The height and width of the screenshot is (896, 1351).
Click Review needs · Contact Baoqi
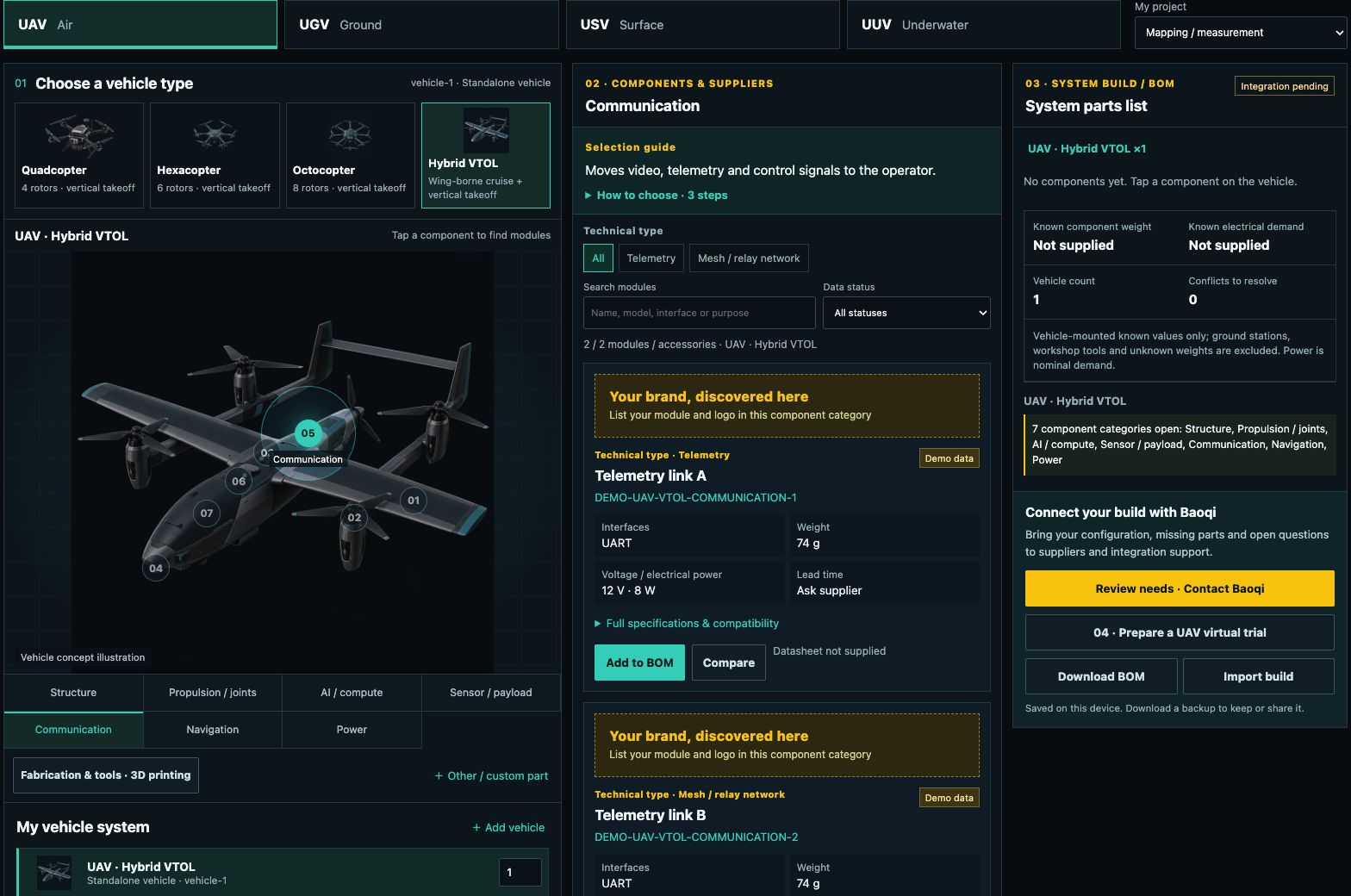coord(1180,588)
